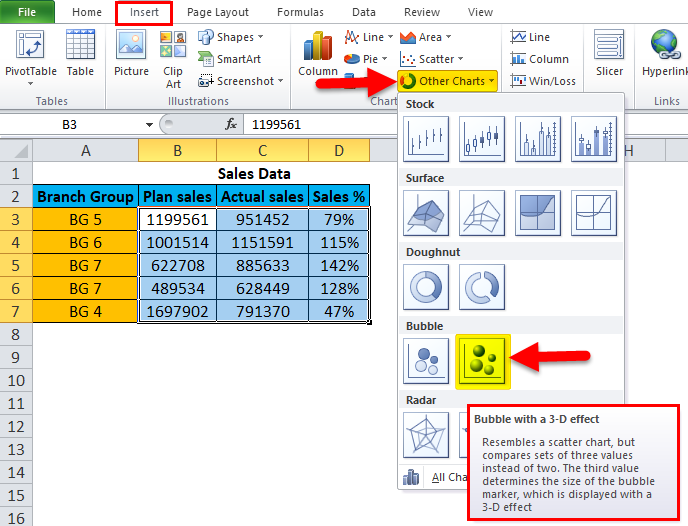Switch to the Review tab
The image size is (688, 526).
click(422, 12)
